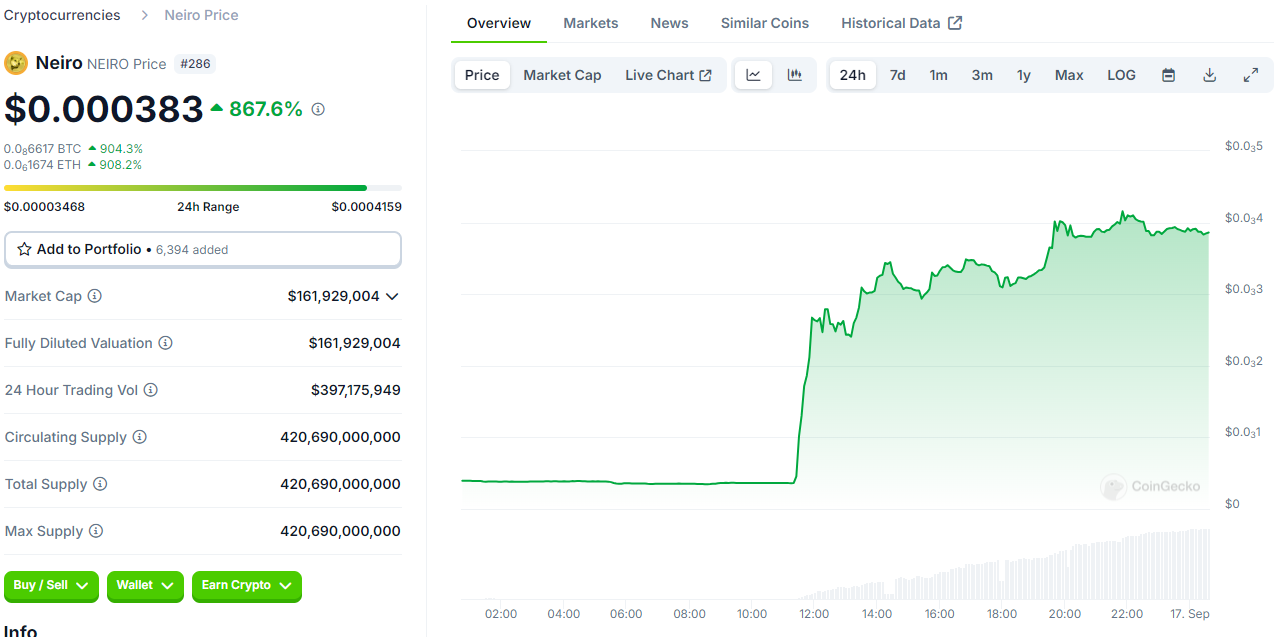This screenshot has width=1282, height=637.
Task: Click the $0.000383 price value
Action: (x=104, y=109)
